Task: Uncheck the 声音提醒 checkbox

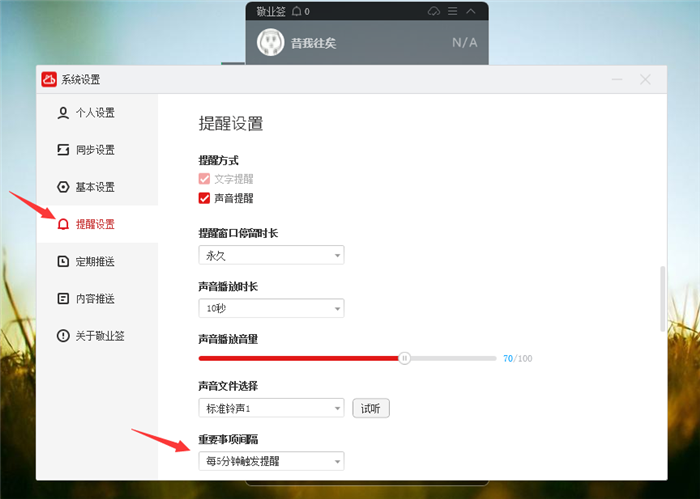Action: pos(204,198)
